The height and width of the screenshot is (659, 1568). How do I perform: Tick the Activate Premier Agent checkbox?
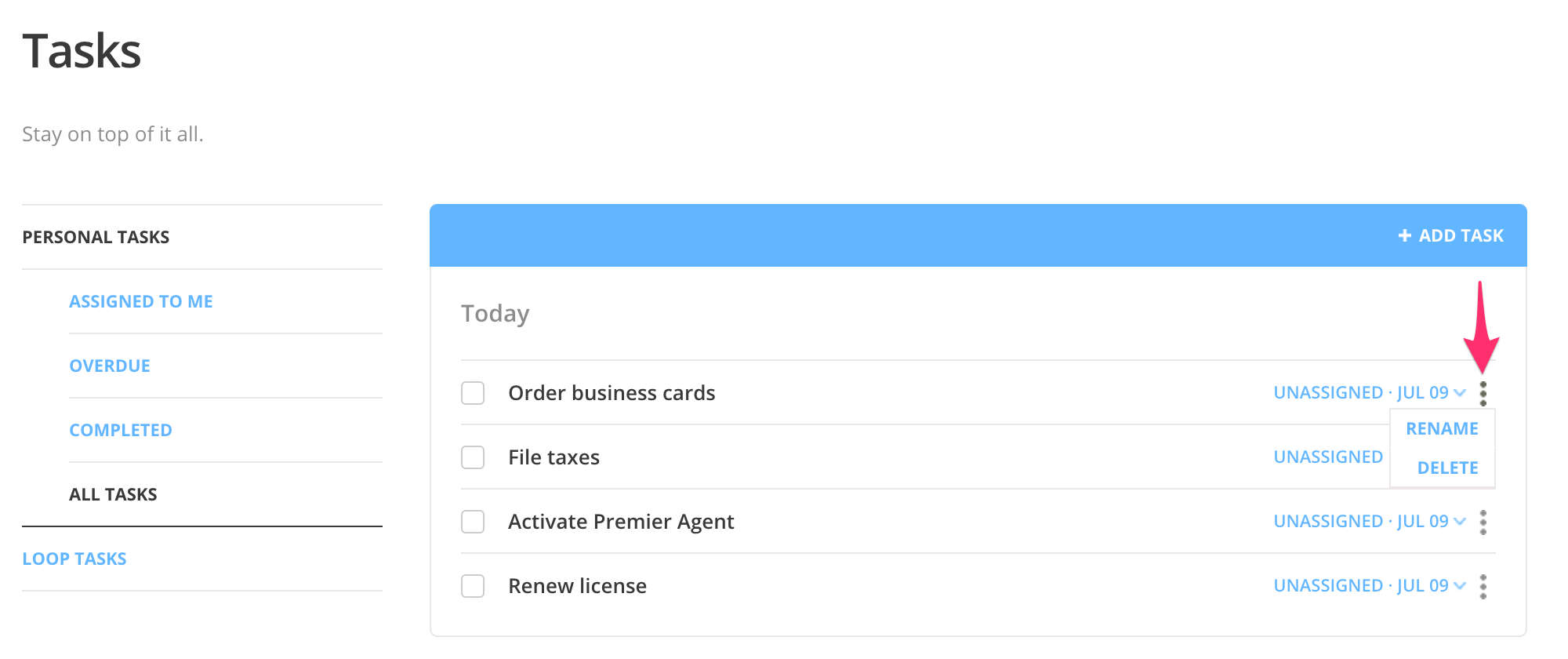click(473, 522)
